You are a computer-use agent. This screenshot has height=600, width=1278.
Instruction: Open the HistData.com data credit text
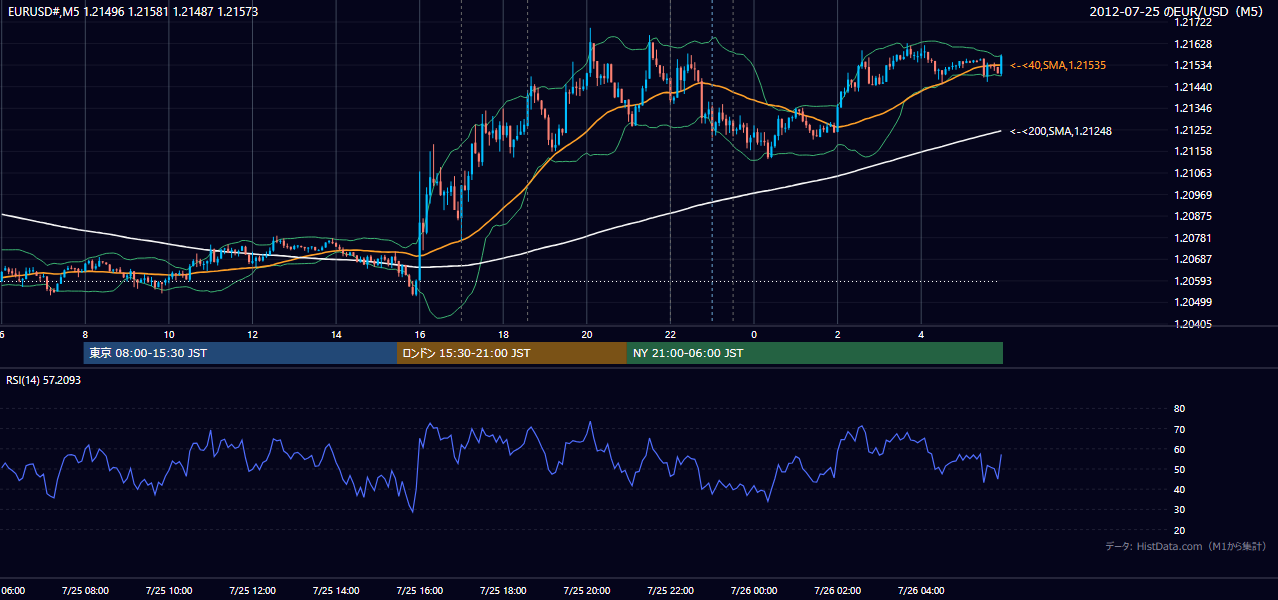[1186, 546]
